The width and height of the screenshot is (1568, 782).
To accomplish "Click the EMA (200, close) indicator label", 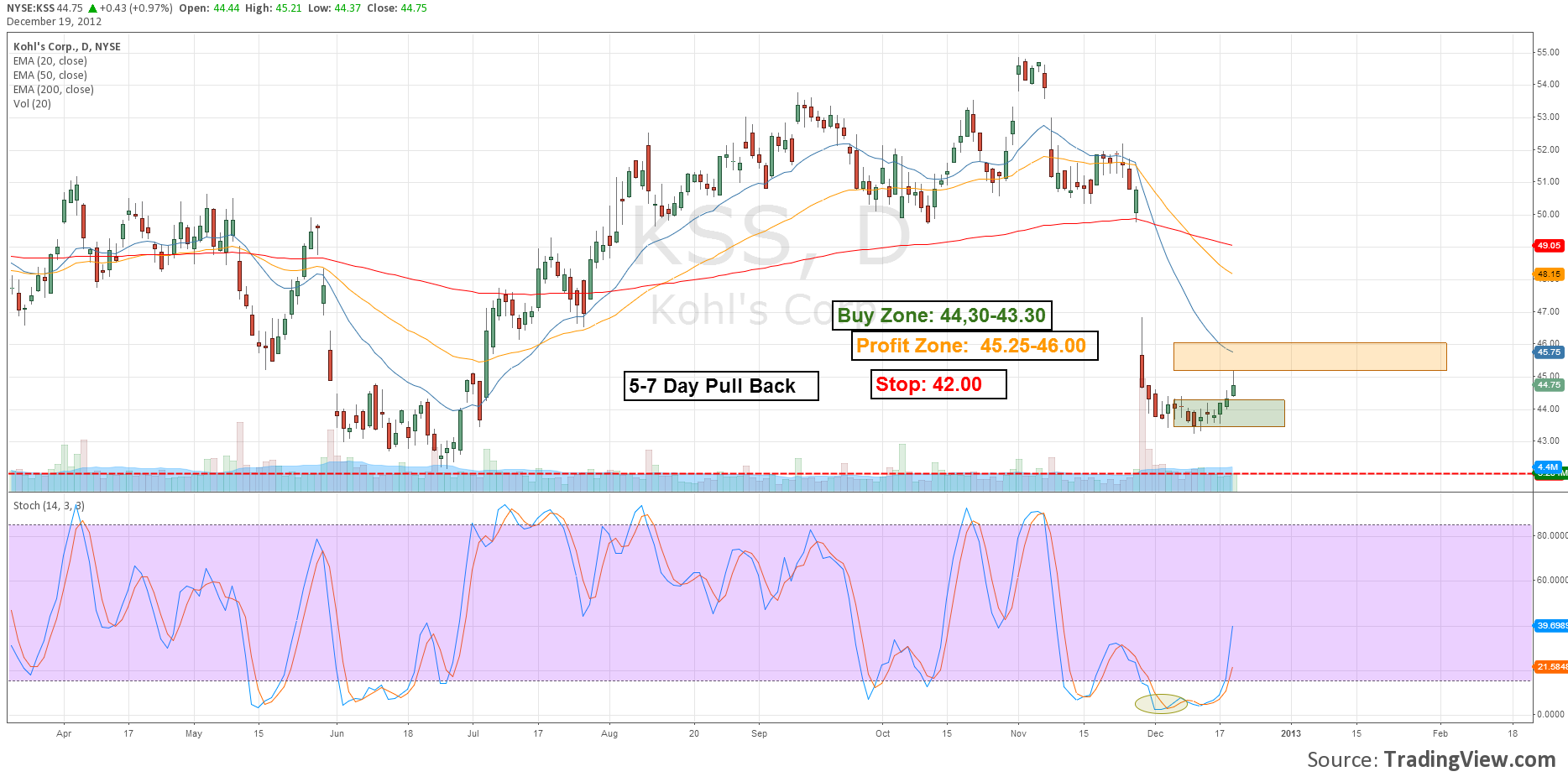I will [54, 90].
